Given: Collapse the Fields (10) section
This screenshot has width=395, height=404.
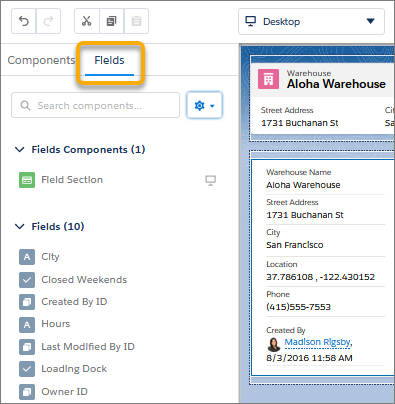Looking at the screenshot, I should pyautogui.click(x=20, y=227).
